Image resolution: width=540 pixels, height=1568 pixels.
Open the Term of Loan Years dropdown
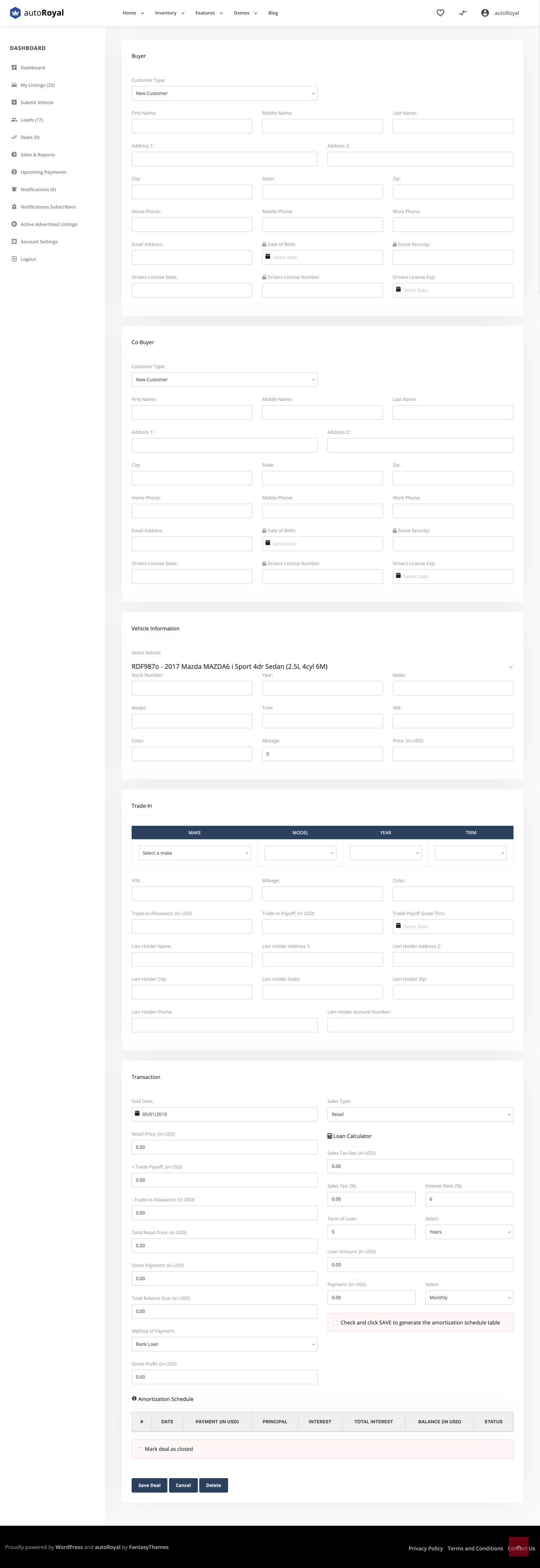tap(470, 1232)
